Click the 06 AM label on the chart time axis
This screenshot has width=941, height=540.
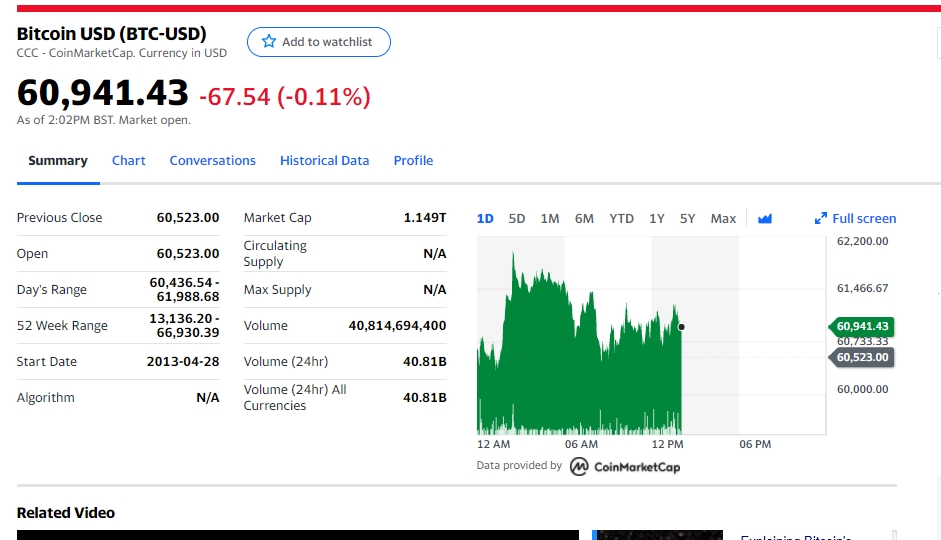point(581,444)
